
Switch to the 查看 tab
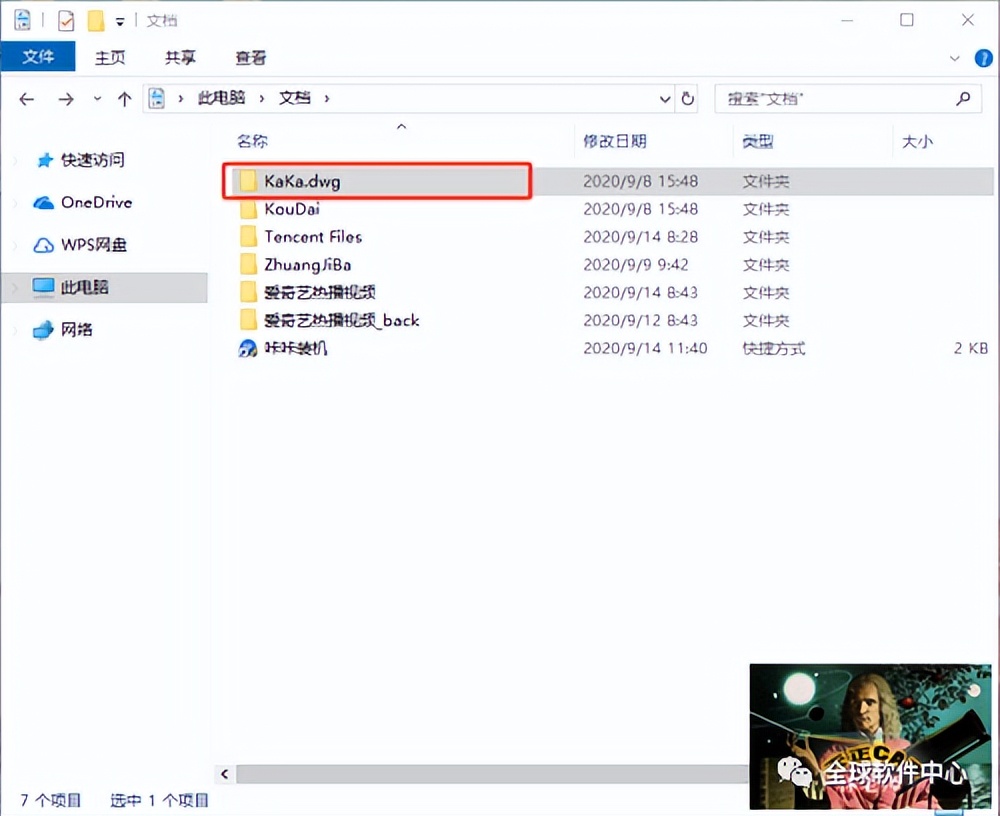249,57
